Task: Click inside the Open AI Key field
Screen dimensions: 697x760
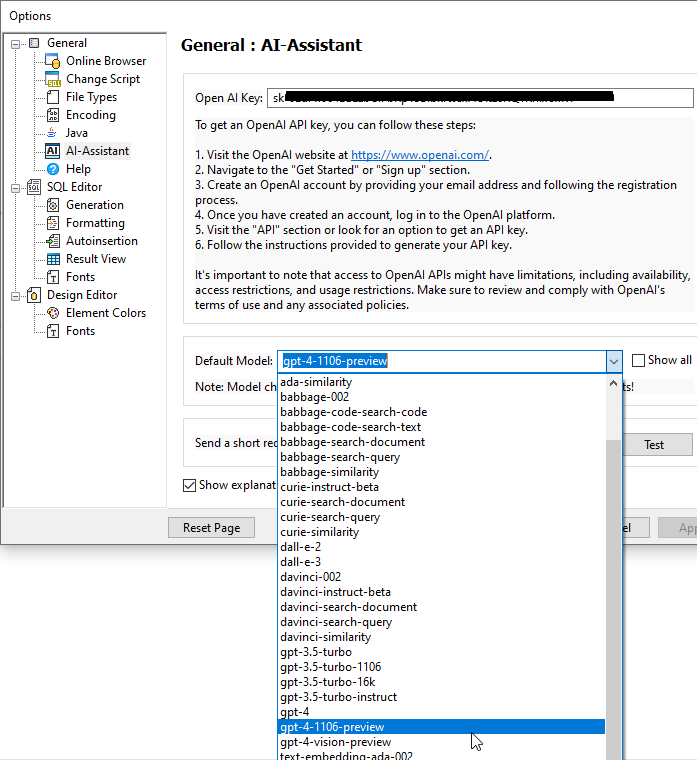Action: pyautogui.click(x=480, y=98)
